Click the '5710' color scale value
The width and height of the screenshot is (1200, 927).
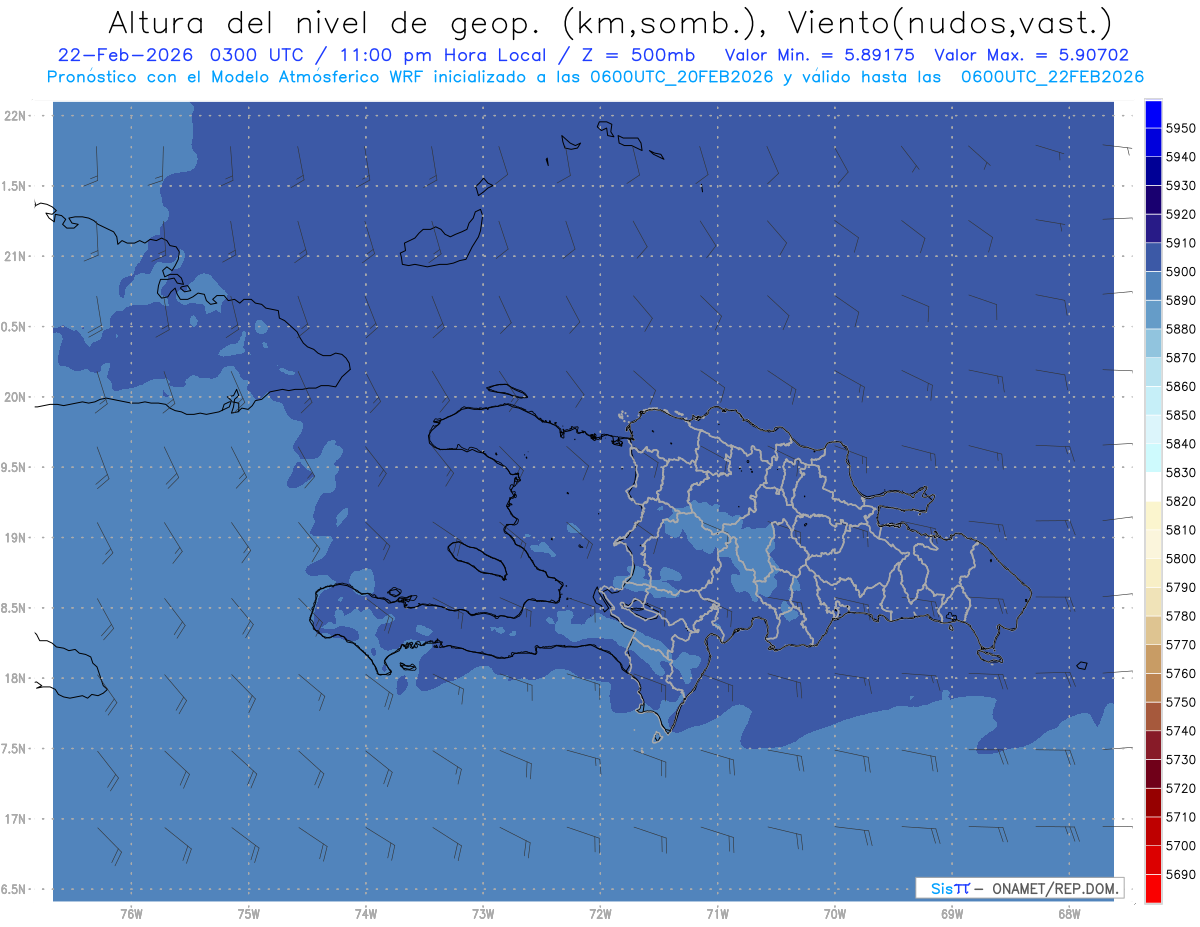[1180, 817]
